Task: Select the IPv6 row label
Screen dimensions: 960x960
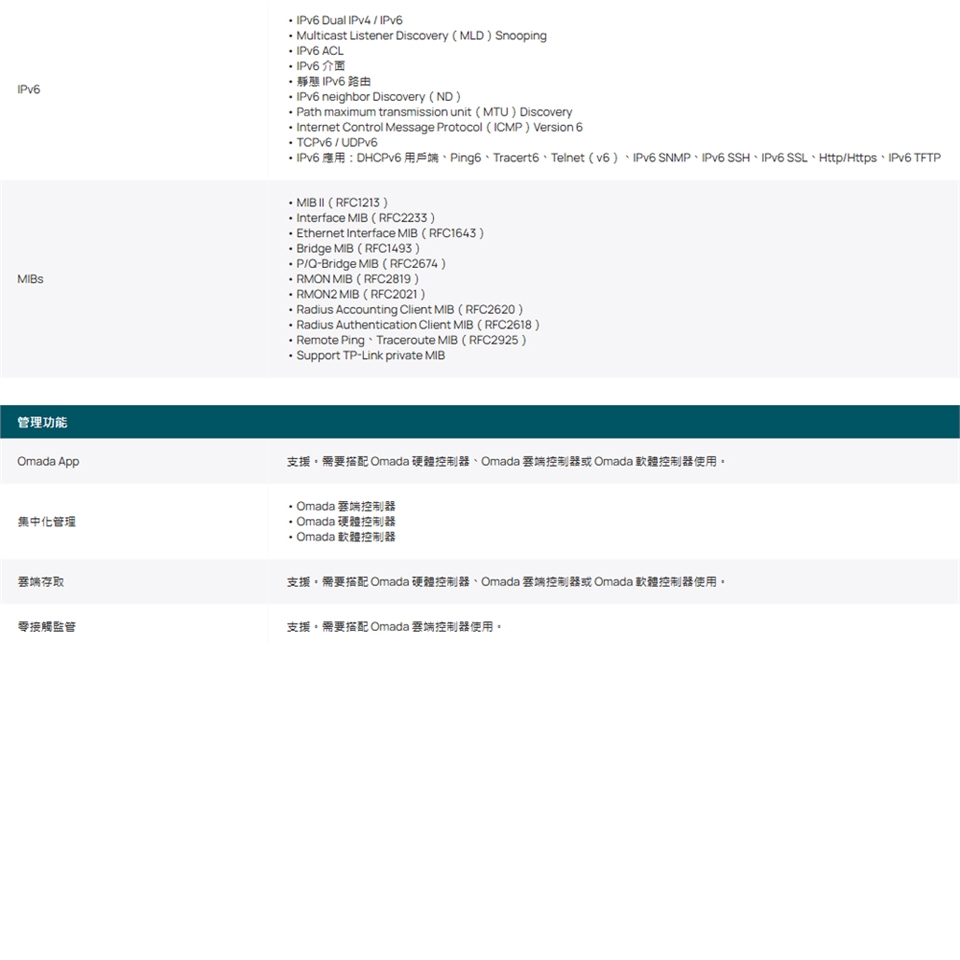Action: coord(29,90)
